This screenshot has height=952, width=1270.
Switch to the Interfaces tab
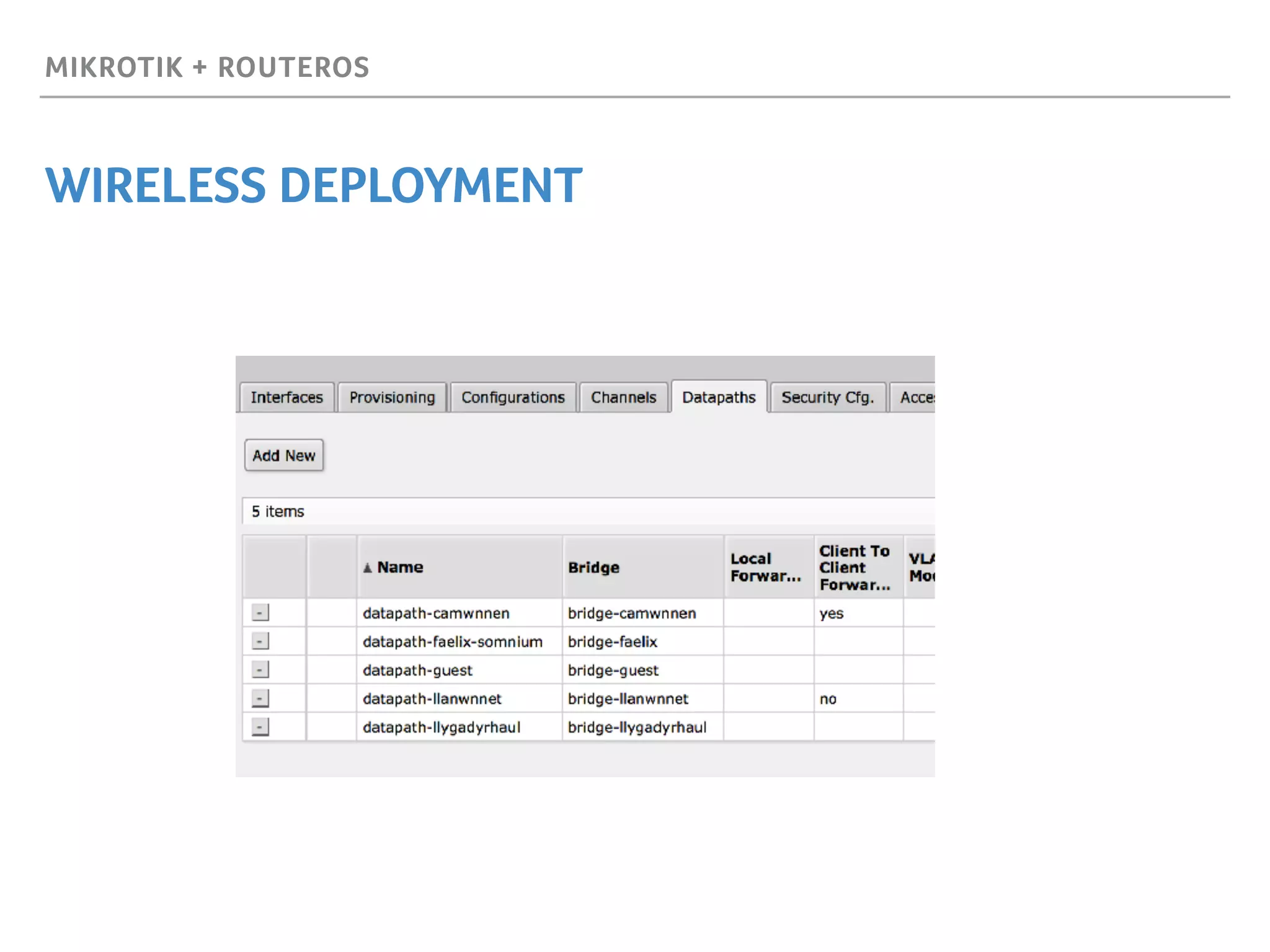(286, 397)
